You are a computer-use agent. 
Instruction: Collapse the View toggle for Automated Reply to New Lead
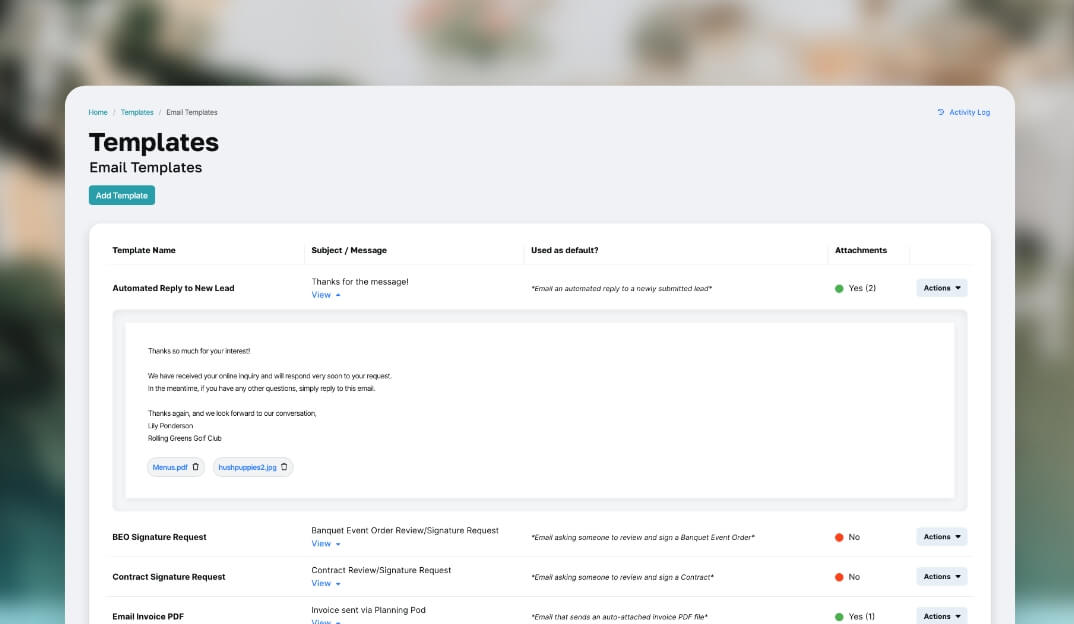click(326, 295)
